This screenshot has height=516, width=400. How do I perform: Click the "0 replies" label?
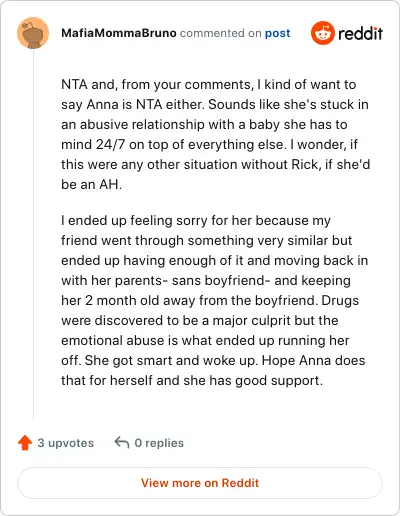159,443
